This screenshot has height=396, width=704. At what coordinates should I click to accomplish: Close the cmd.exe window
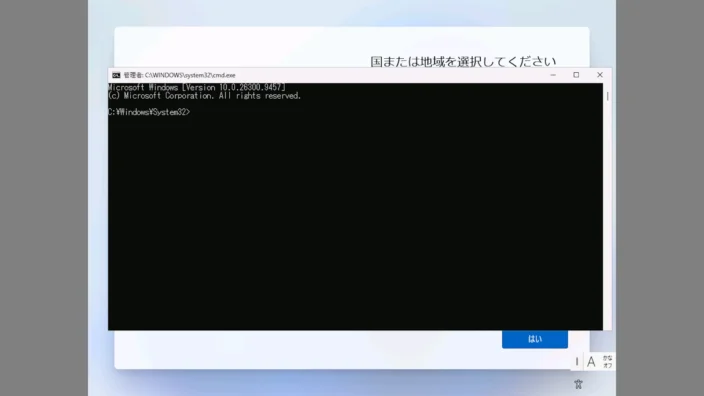click(x=600, y=75)
